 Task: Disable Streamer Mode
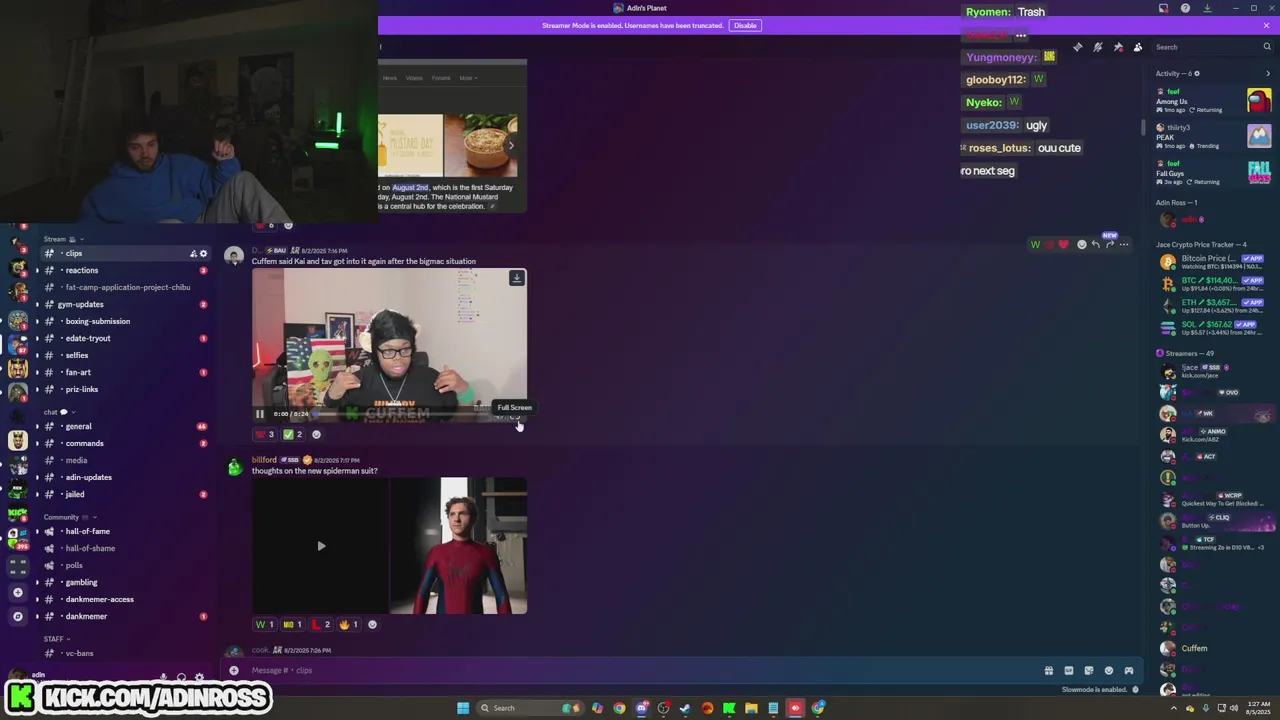745,25
